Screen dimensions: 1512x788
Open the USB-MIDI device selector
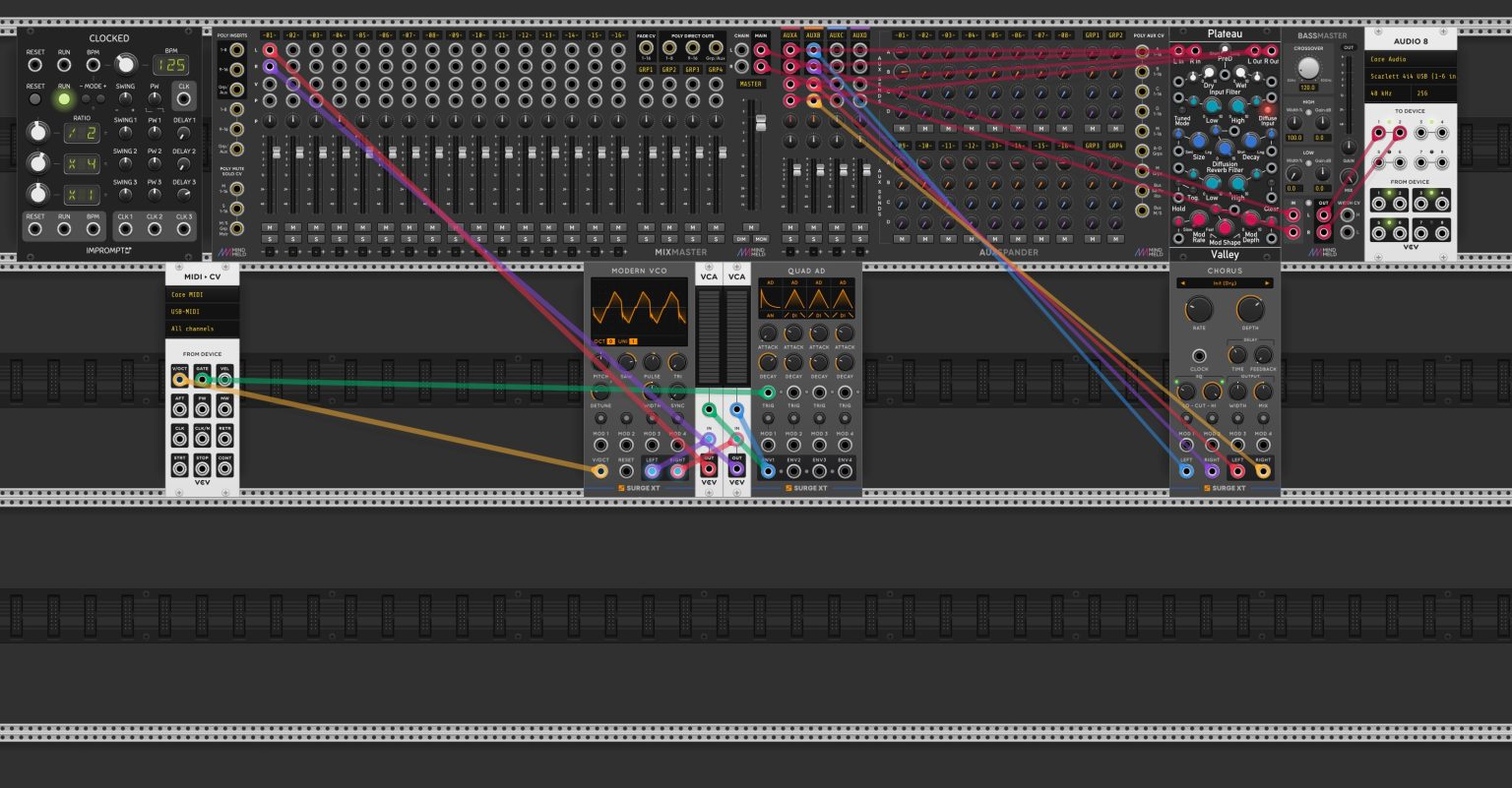click(x=203, y=312)
